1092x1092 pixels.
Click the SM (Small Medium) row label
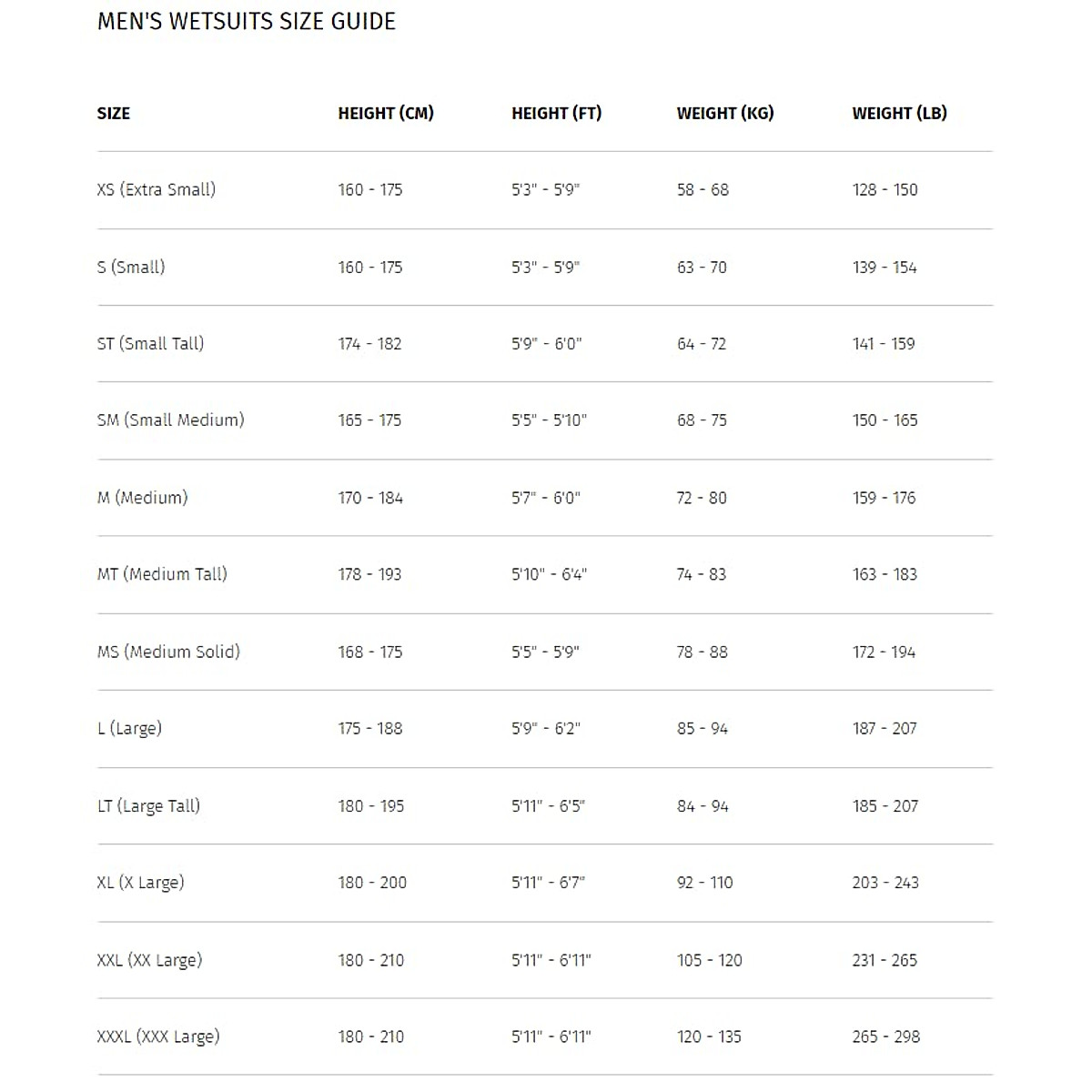click(x=170, y=420)
